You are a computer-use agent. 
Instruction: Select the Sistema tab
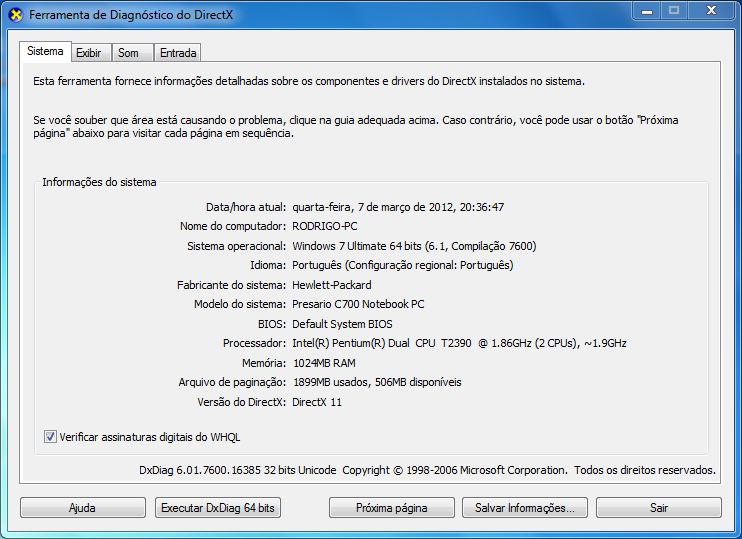pyautogui.click(x=45, y=51)
